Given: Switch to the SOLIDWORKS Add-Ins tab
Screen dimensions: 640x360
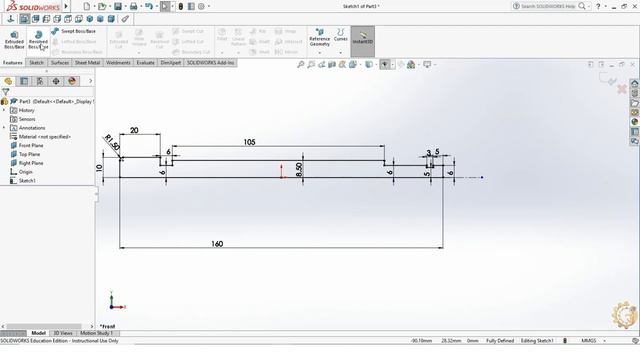Looking at the screenshot, I should [211, 62].
